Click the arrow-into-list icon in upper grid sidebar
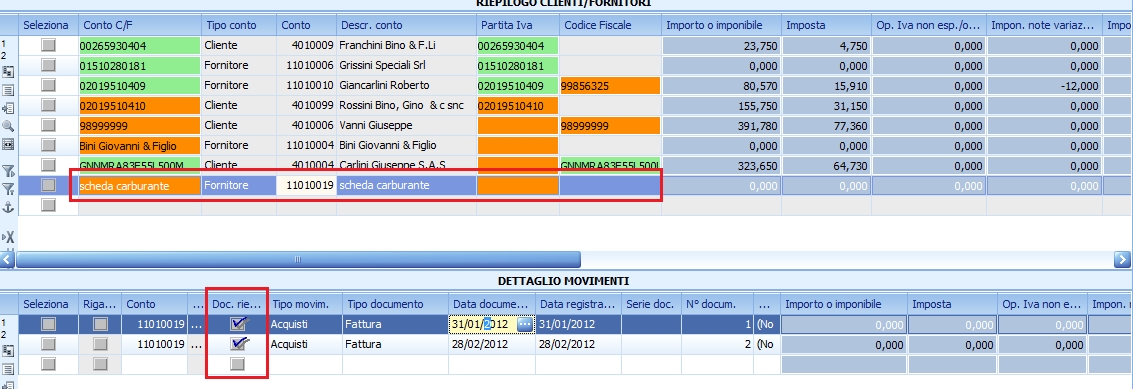This screenshot has width=1133, height=389. click(x=9, y=108)
